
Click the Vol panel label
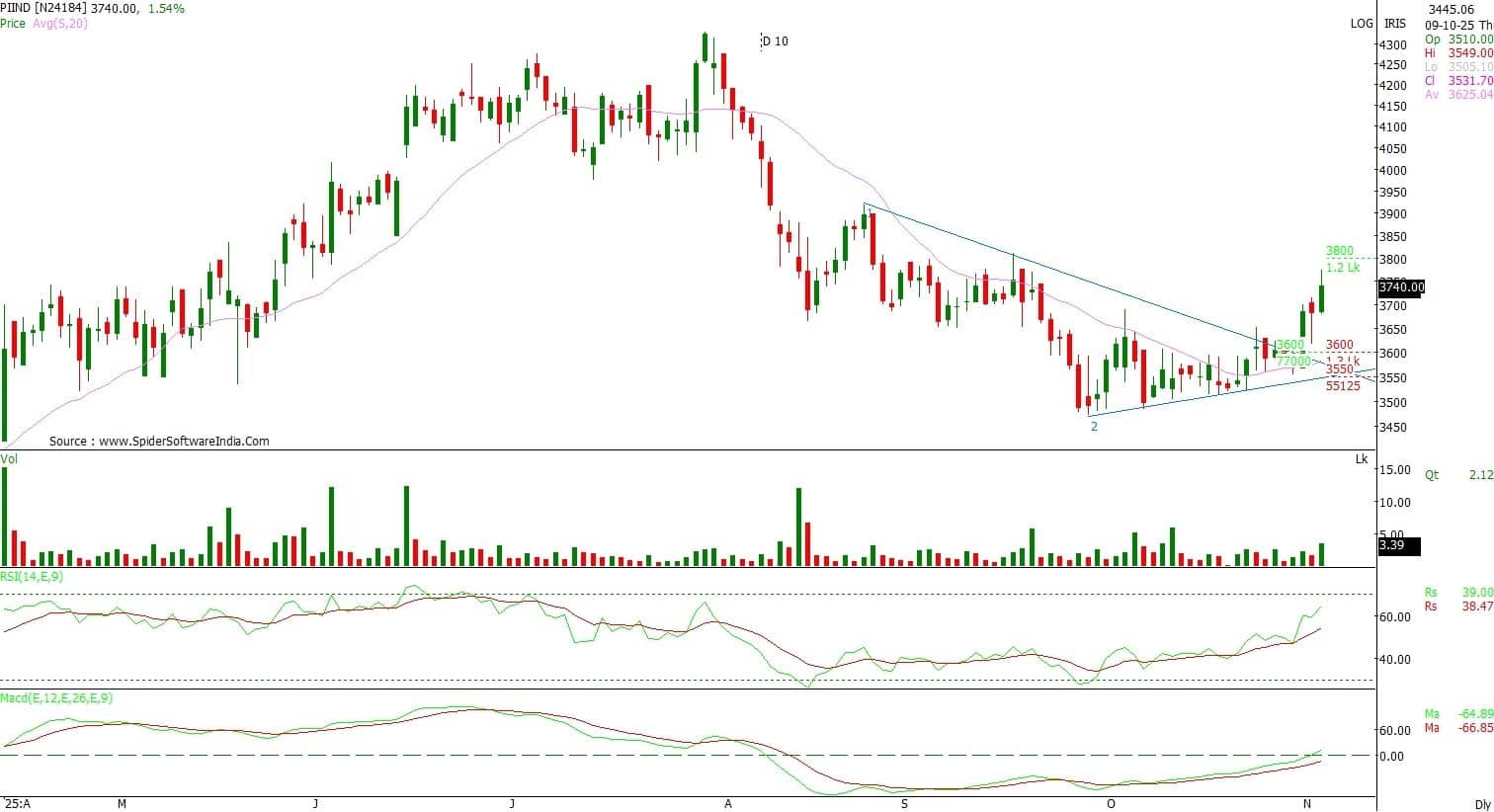[9, 459]
